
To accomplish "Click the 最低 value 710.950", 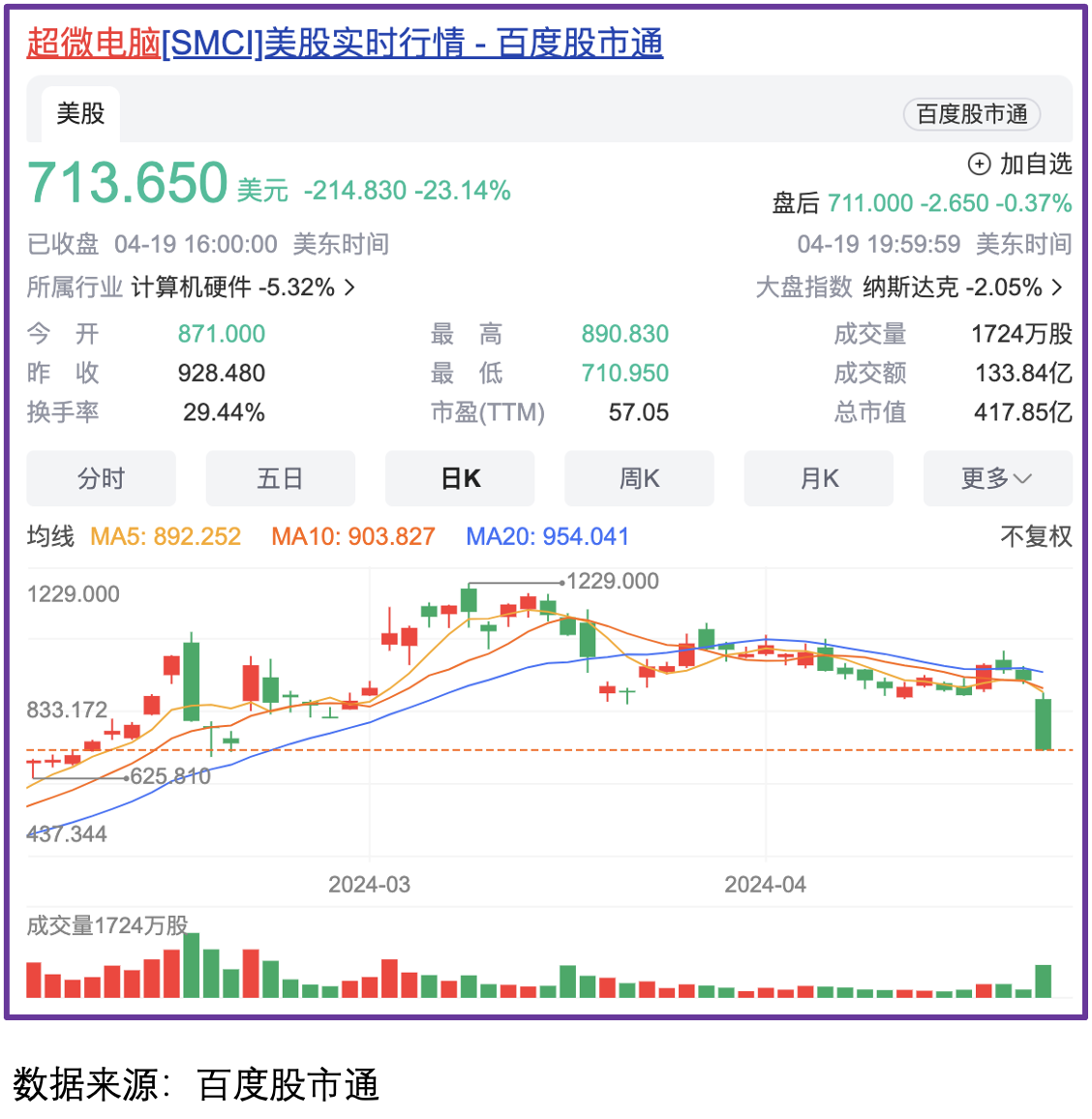I will pos(625,373).
